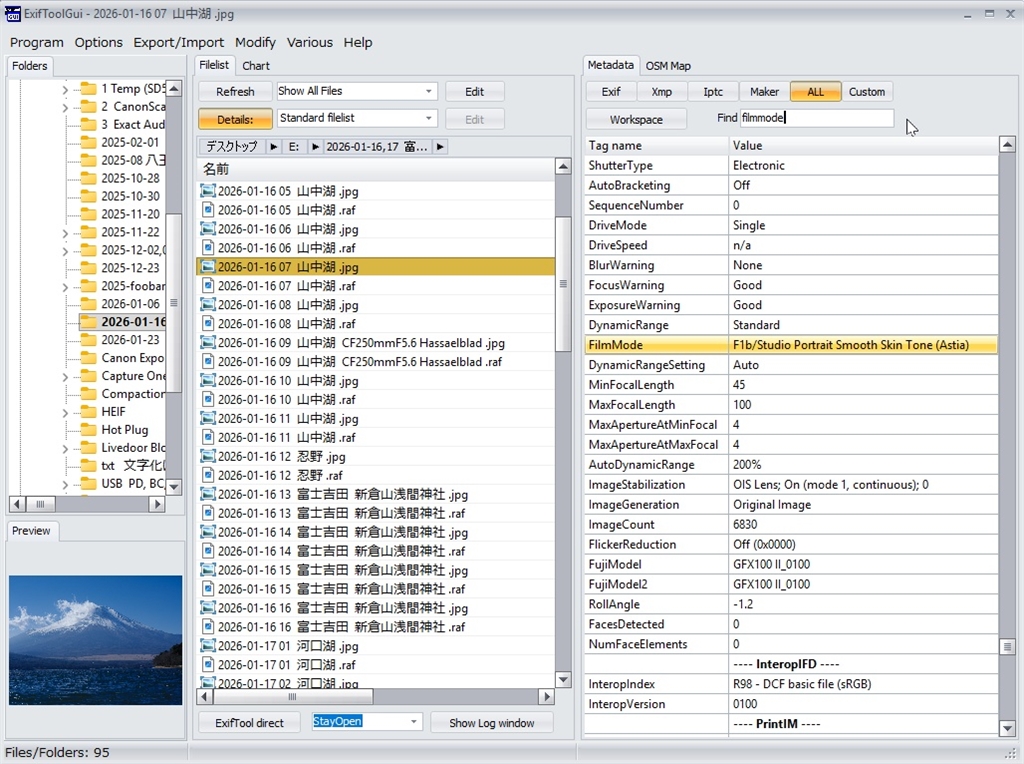Click the Refresh button
The width and height of the screenshot is (1024, 764).
tap(235, 92)
